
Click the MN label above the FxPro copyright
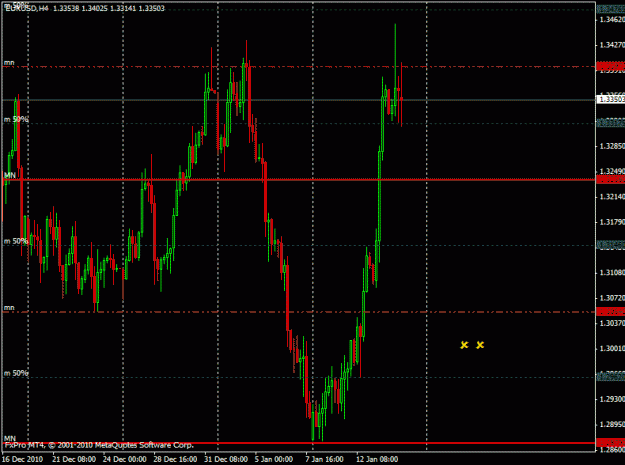pos(10,438)
